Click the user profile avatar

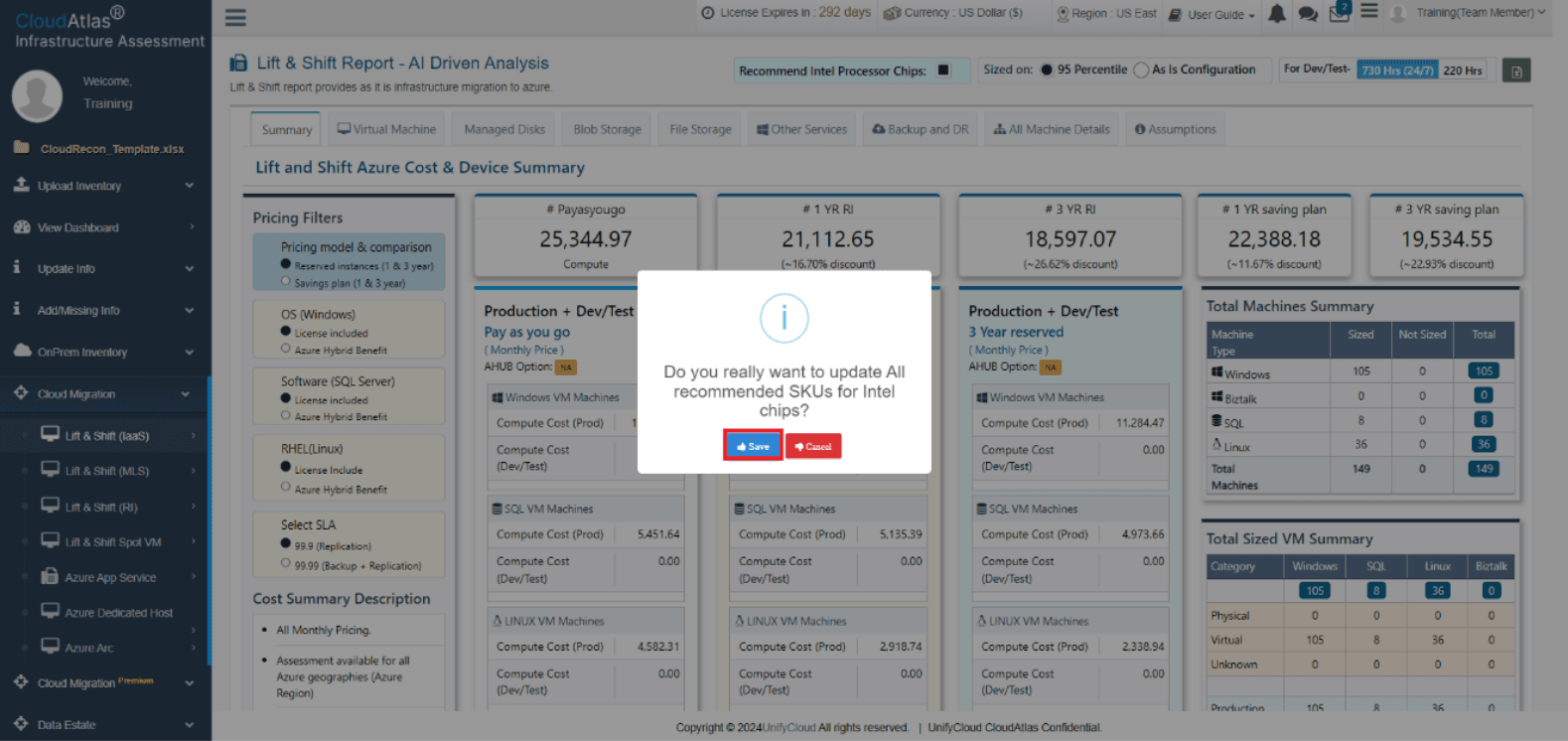37,95
